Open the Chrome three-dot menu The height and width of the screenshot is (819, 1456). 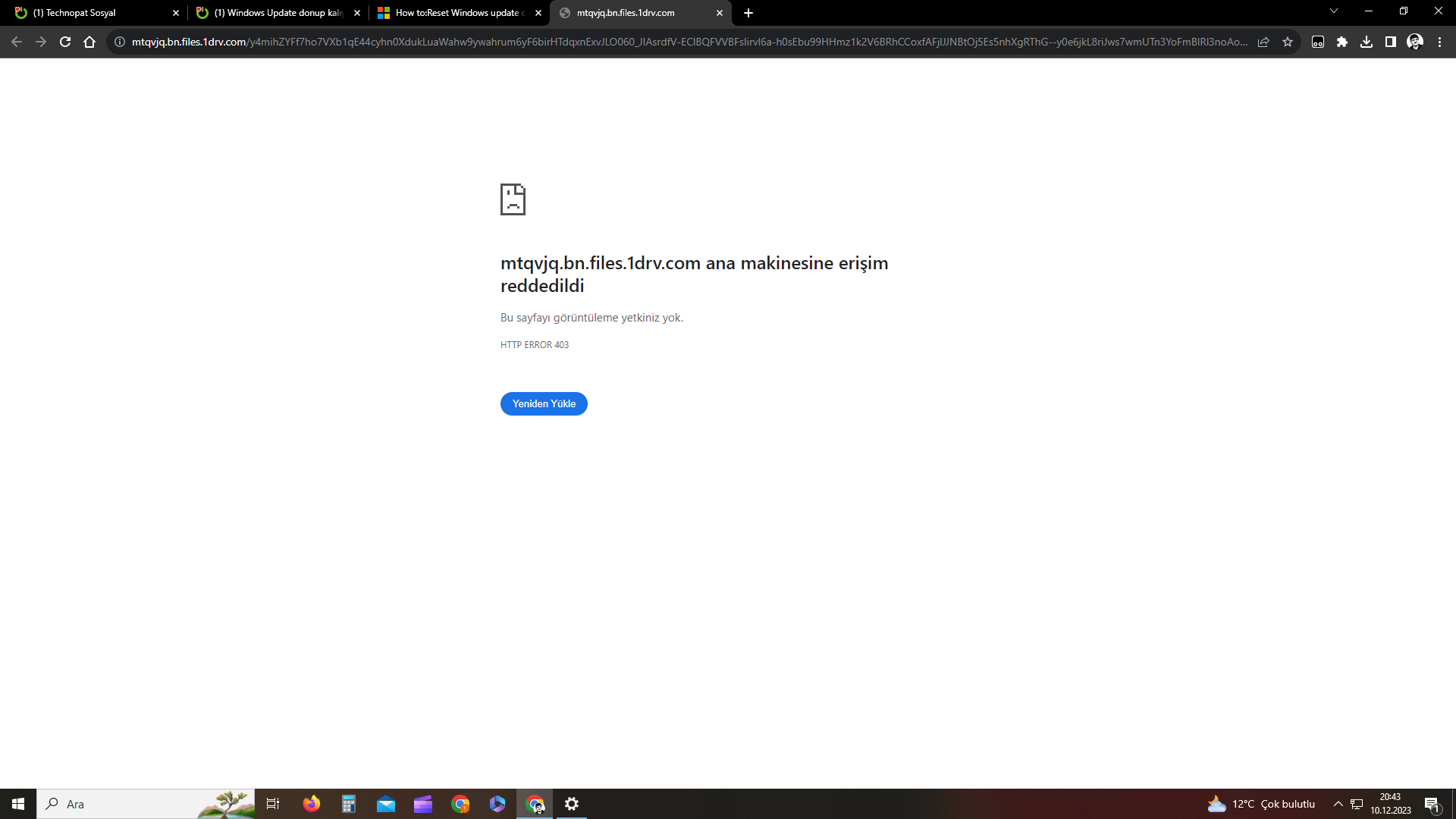1439,42
